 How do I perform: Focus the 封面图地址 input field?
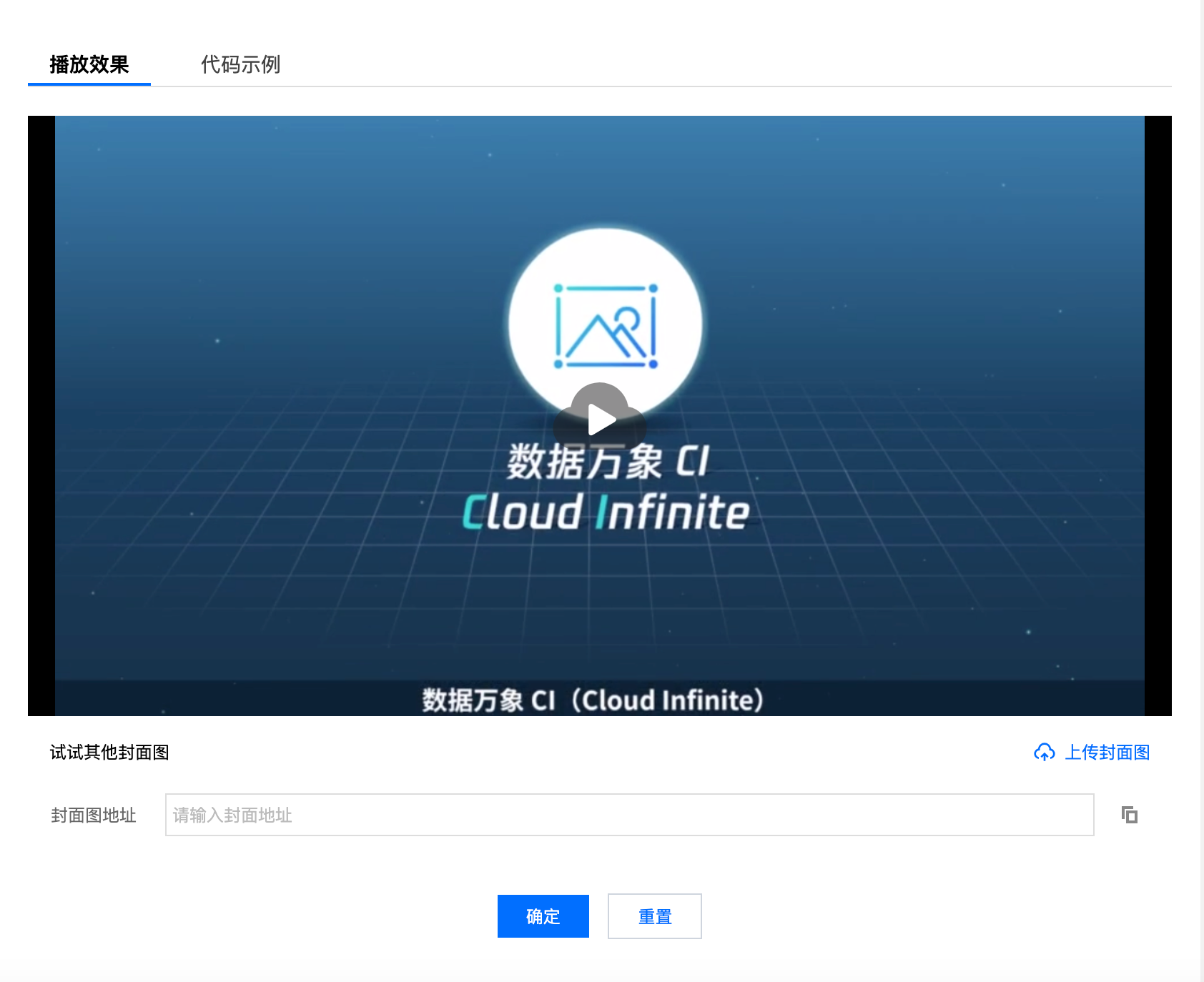(629, 815)
